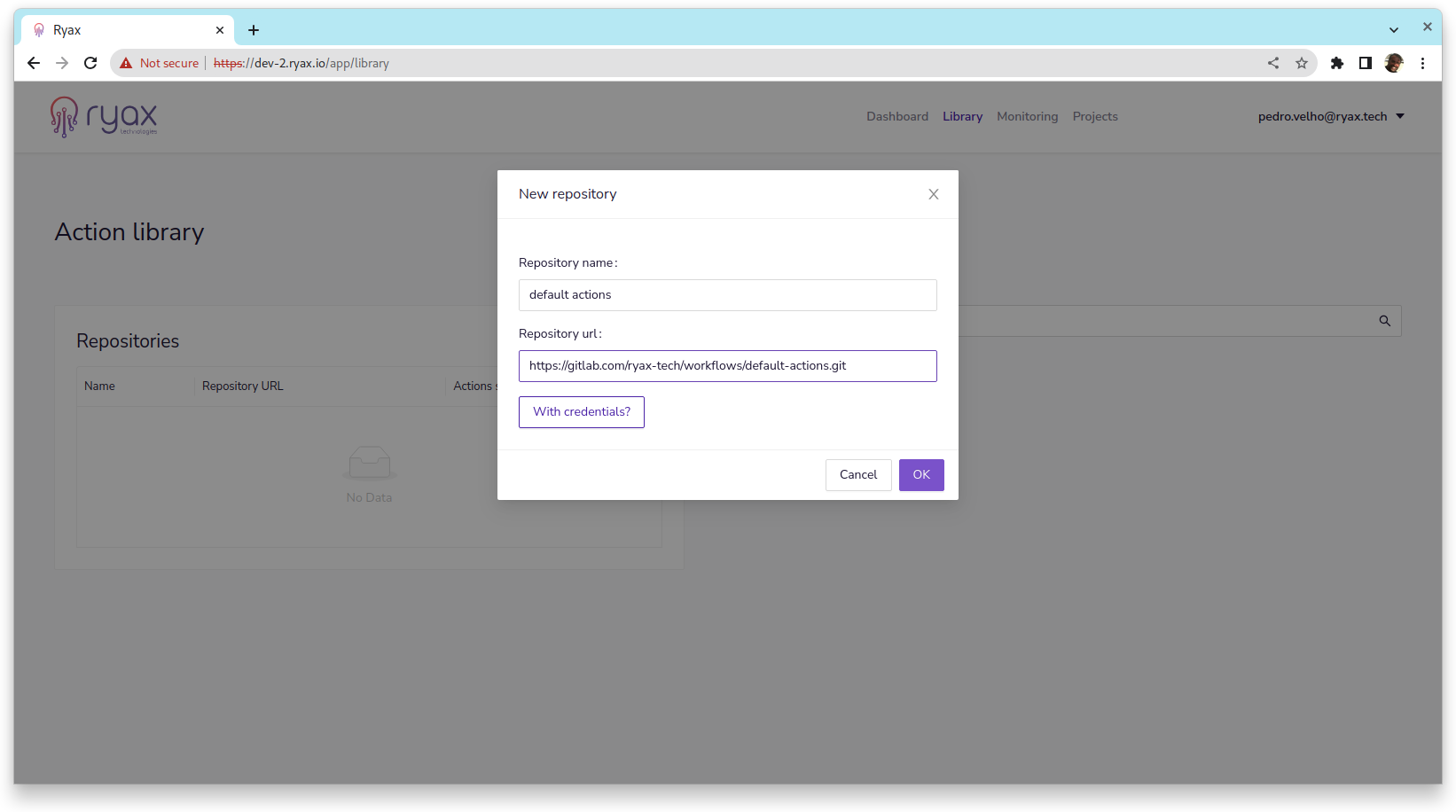The width and height of the screenshot is (1456, 812).
Task: Click the With credentials? toggle button
Action: (581, 411)
